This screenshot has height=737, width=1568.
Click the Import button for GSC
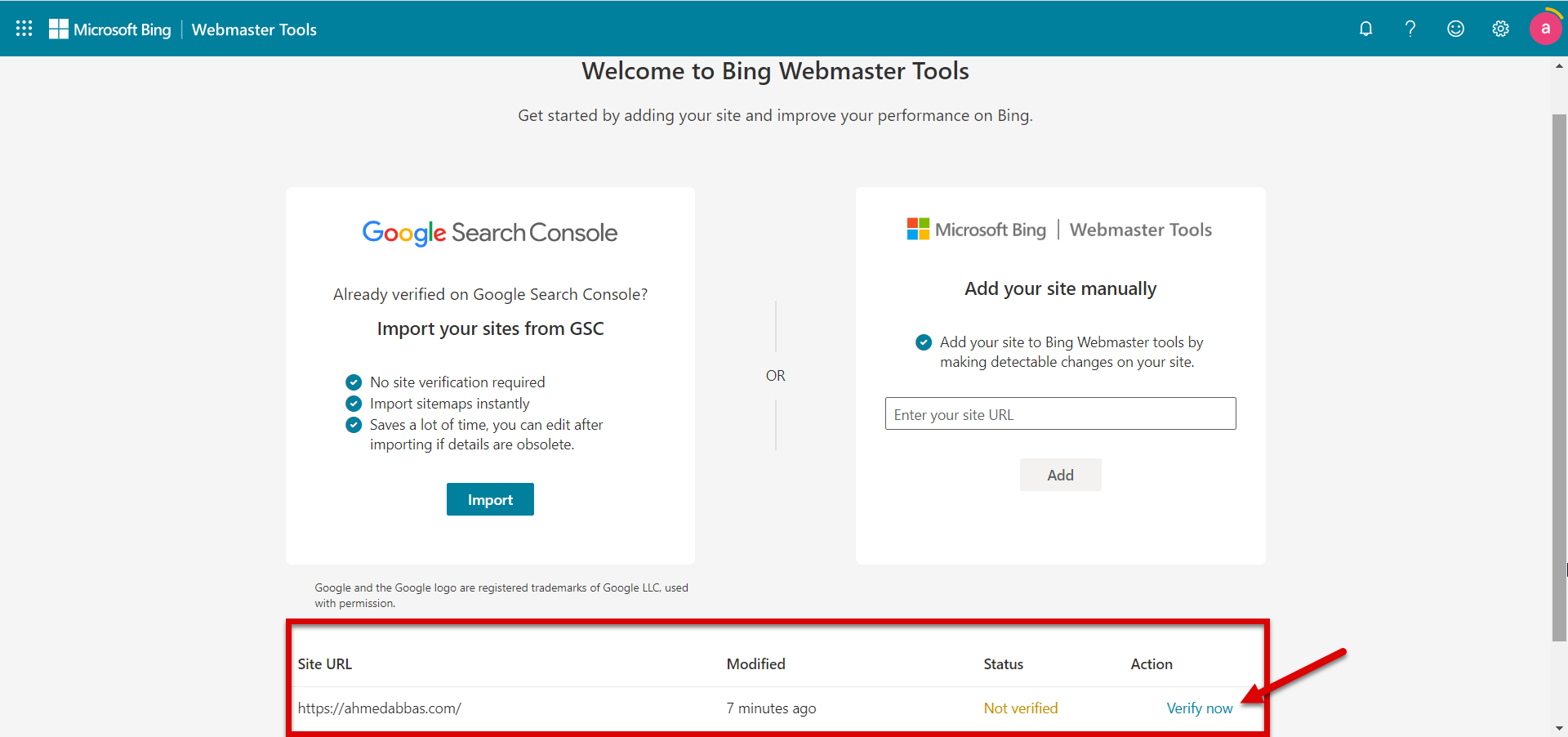pyautogui.click(x=490, y=499)
